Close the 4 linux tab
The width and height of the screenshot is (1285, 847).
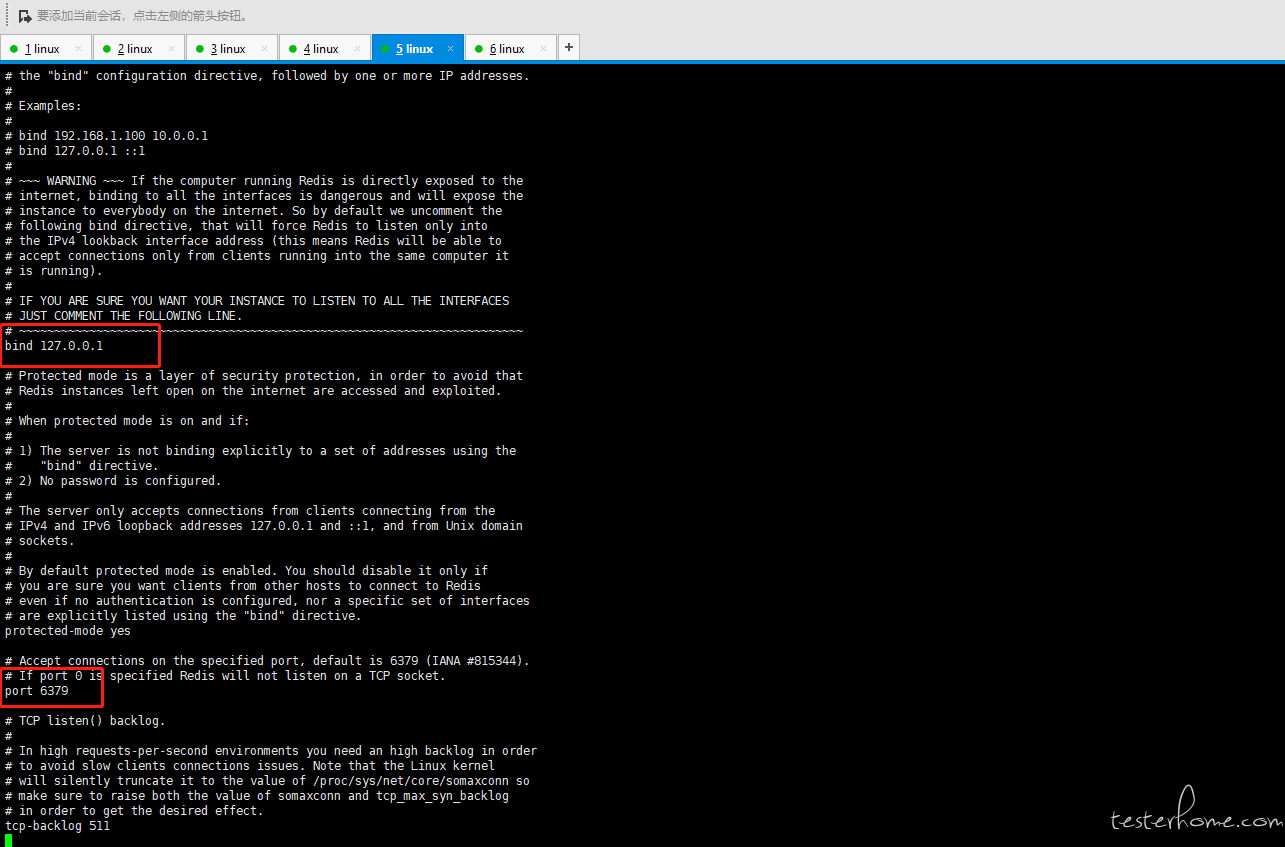[x=357, y=48]
